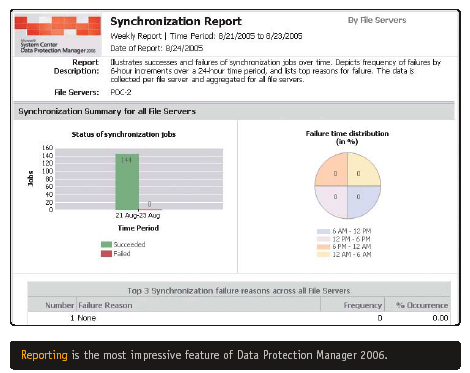The image size is (470, 373).
Task: Click the File Servers label
Action: 77,92
